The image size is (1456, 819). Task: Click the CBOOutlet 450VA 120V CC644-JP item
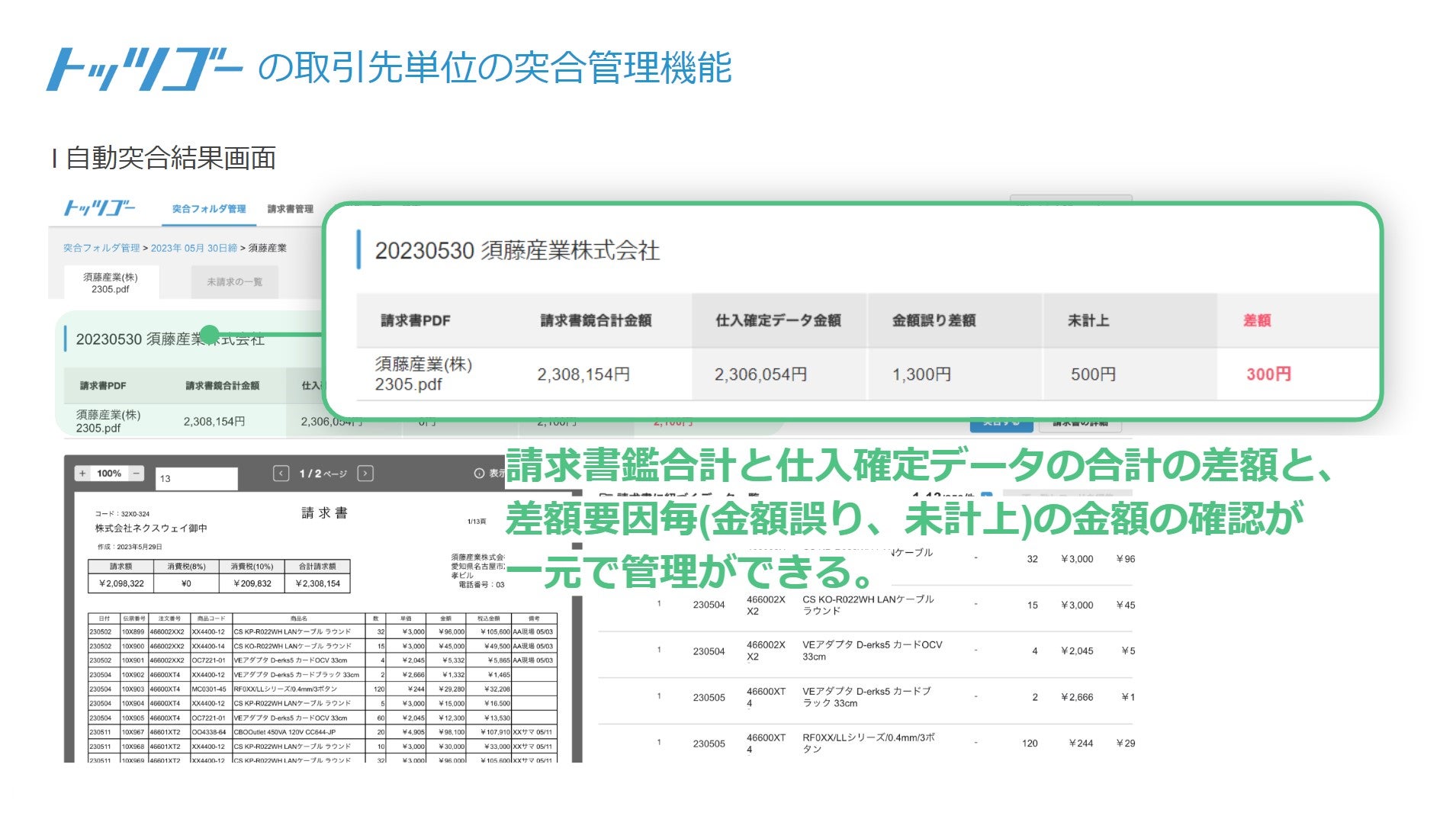click(x=284, y=732)
